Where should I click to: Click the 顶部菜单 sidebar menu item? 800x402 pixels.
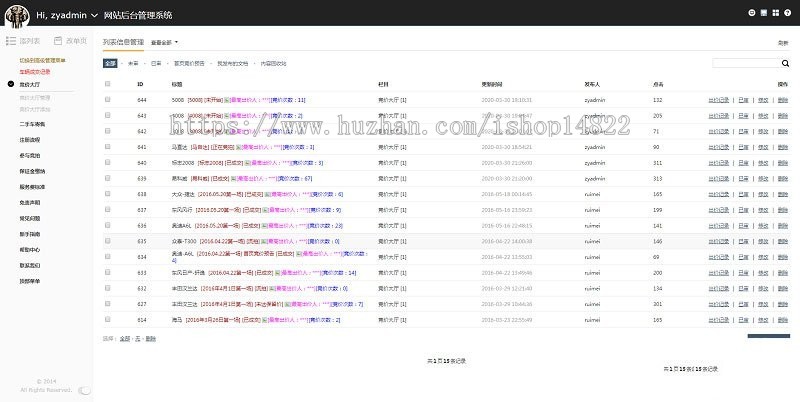[30, 281]
